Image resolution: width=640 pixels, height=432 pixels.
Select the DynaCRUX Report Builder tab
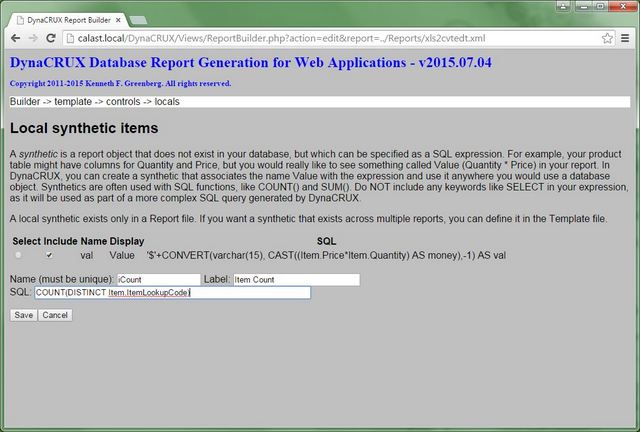click(x=69, y=20)
